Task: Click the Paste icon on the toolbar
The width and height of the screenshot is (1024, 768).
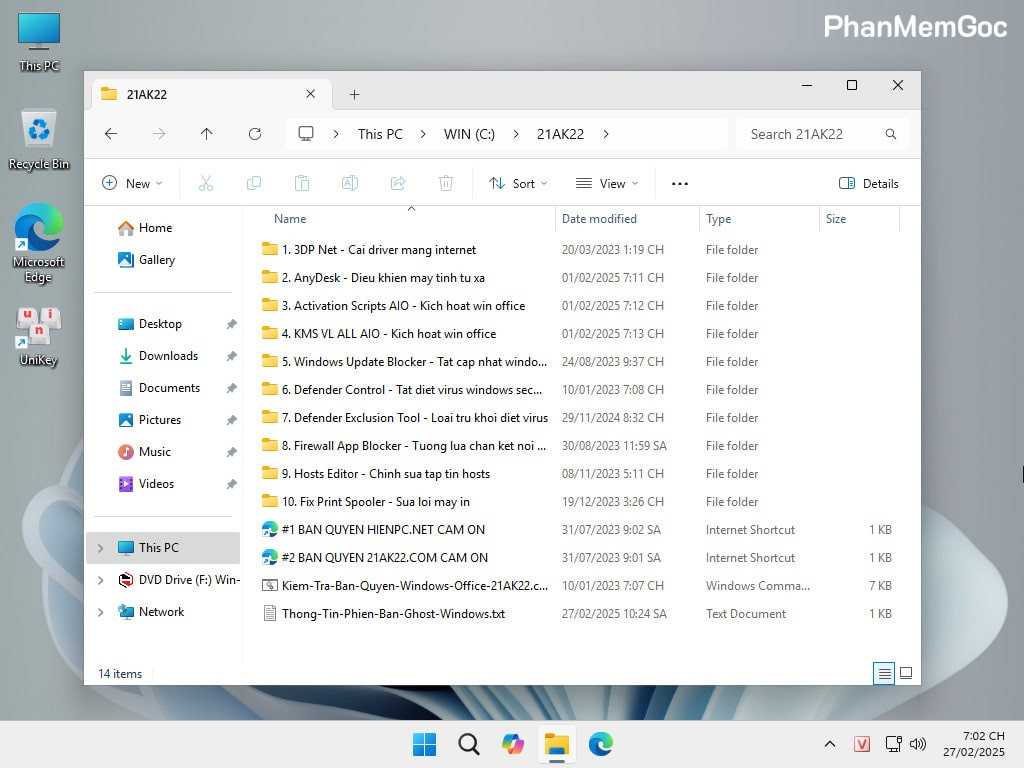Action: (x=302, y=183)
